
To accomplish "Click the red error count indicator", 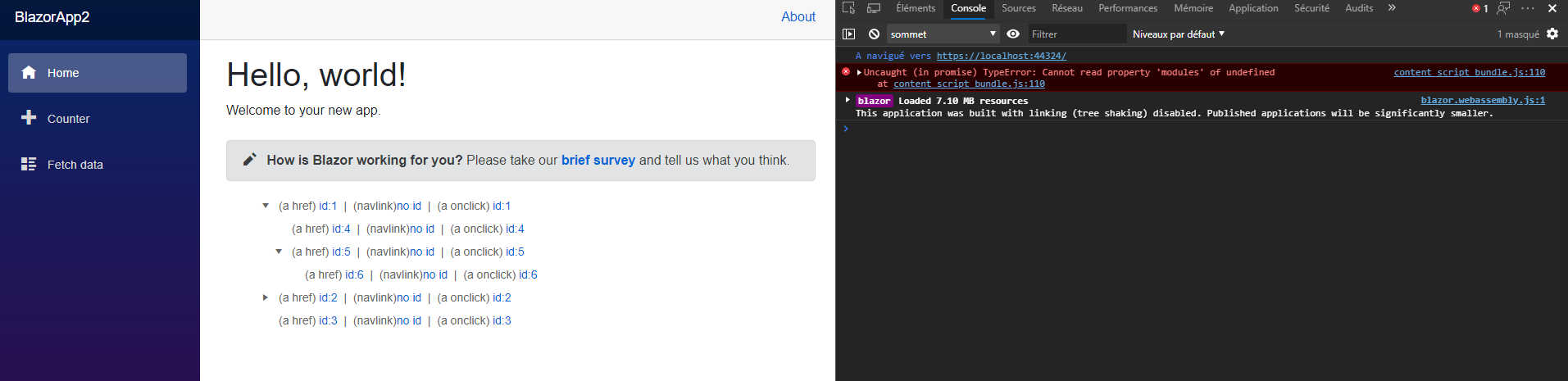I will [x=1479, y=8].
